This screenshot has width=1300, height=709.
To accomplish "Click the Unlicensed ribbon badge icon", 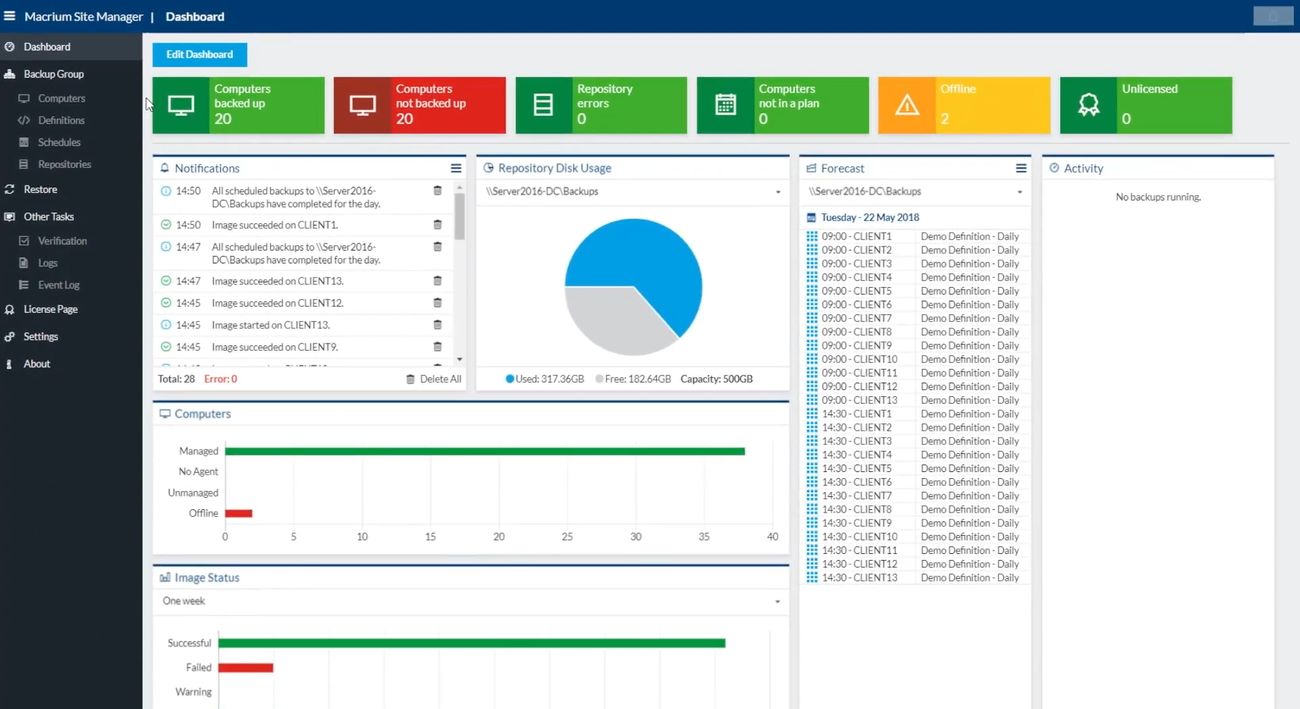I will coord(1089,105).
